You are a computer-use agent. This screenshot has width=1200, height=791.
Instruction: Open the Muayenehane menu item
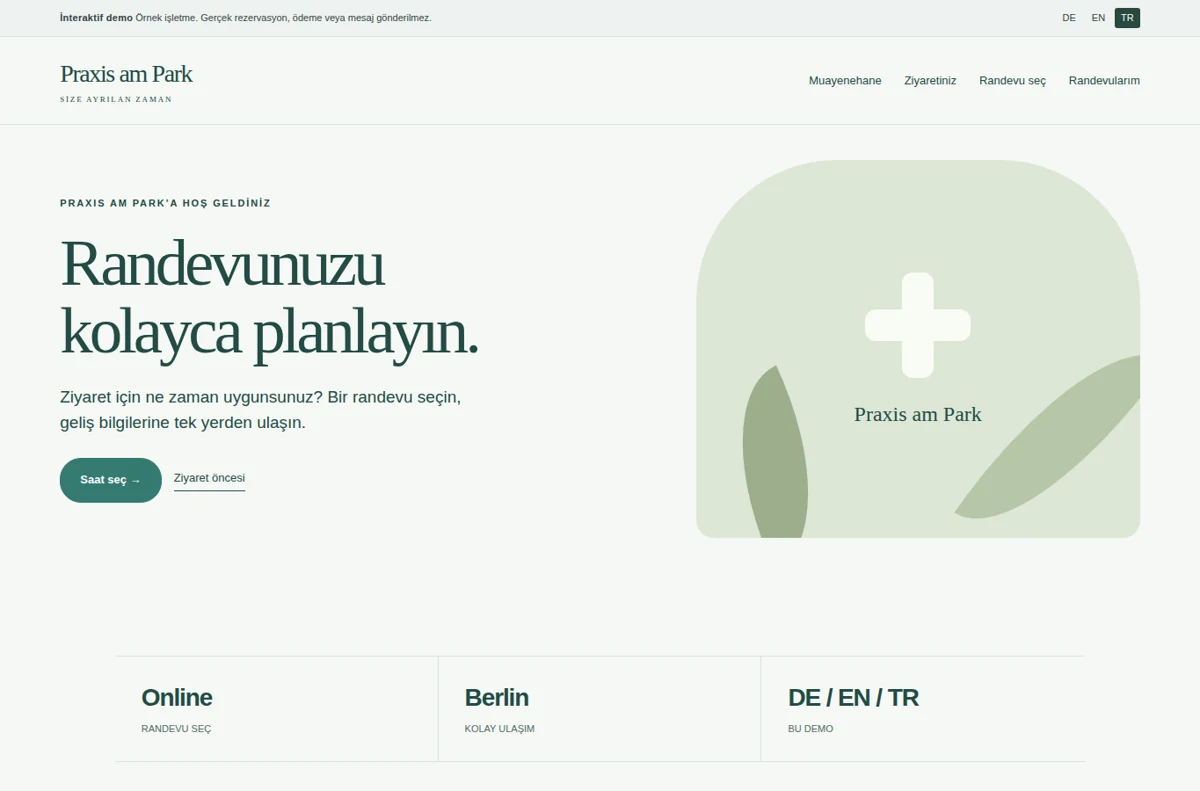pyautogui.click(x=845, y=81)
